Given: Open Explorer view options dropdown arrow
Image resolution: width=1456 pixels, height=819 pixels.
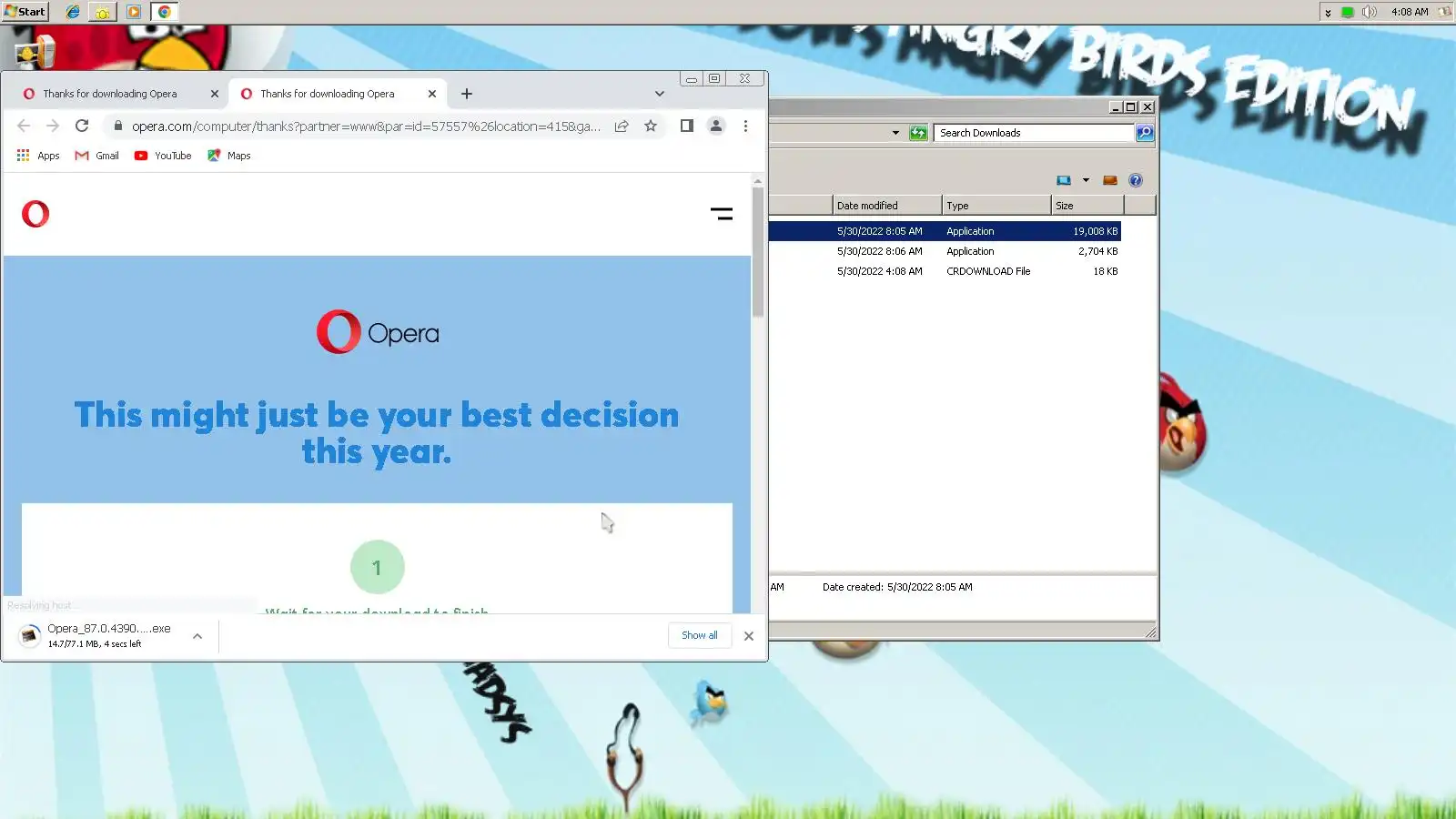Looking at the screenshot, I should pos(1086,180).
